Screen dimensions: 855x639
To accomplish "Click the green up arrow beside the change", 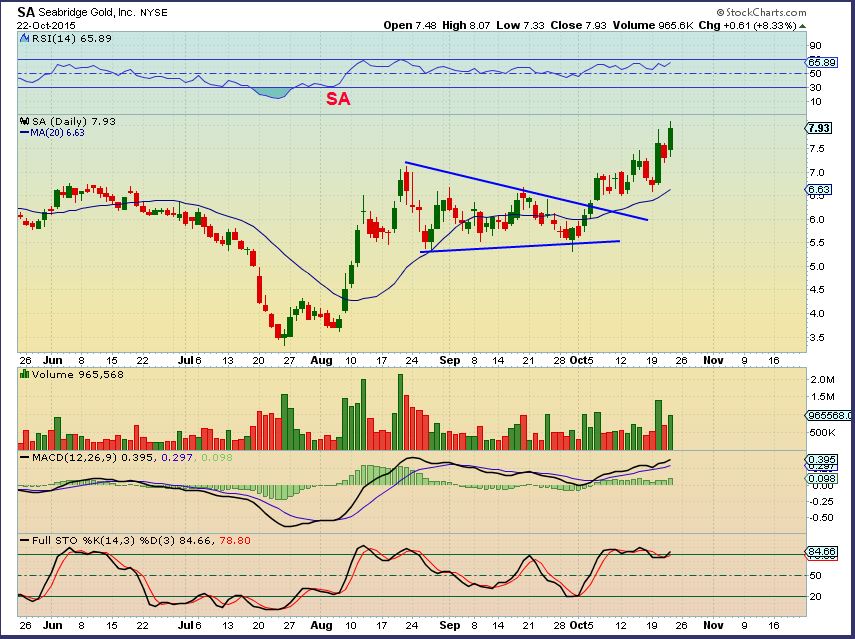I will point(803,26).
